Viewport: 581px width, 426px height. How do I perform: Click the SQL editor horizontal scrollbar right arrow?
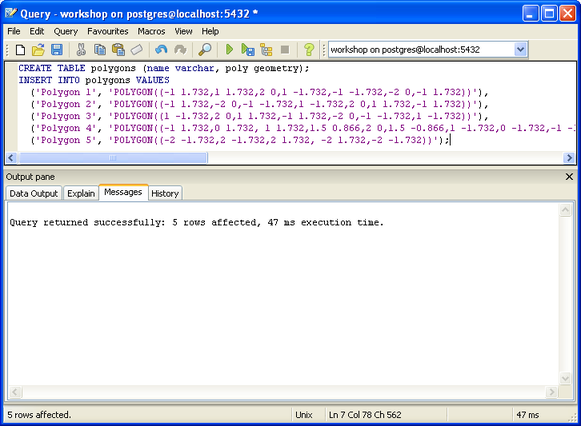point(569,158)
